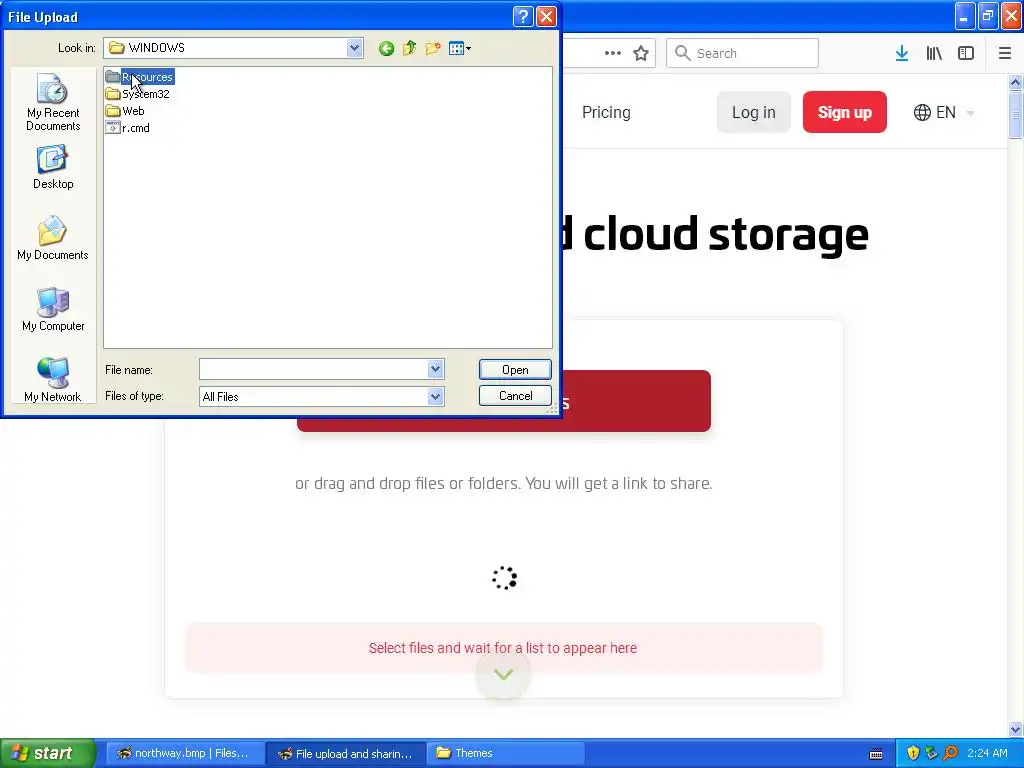Expand the File name history dropdown

(436, 369)
